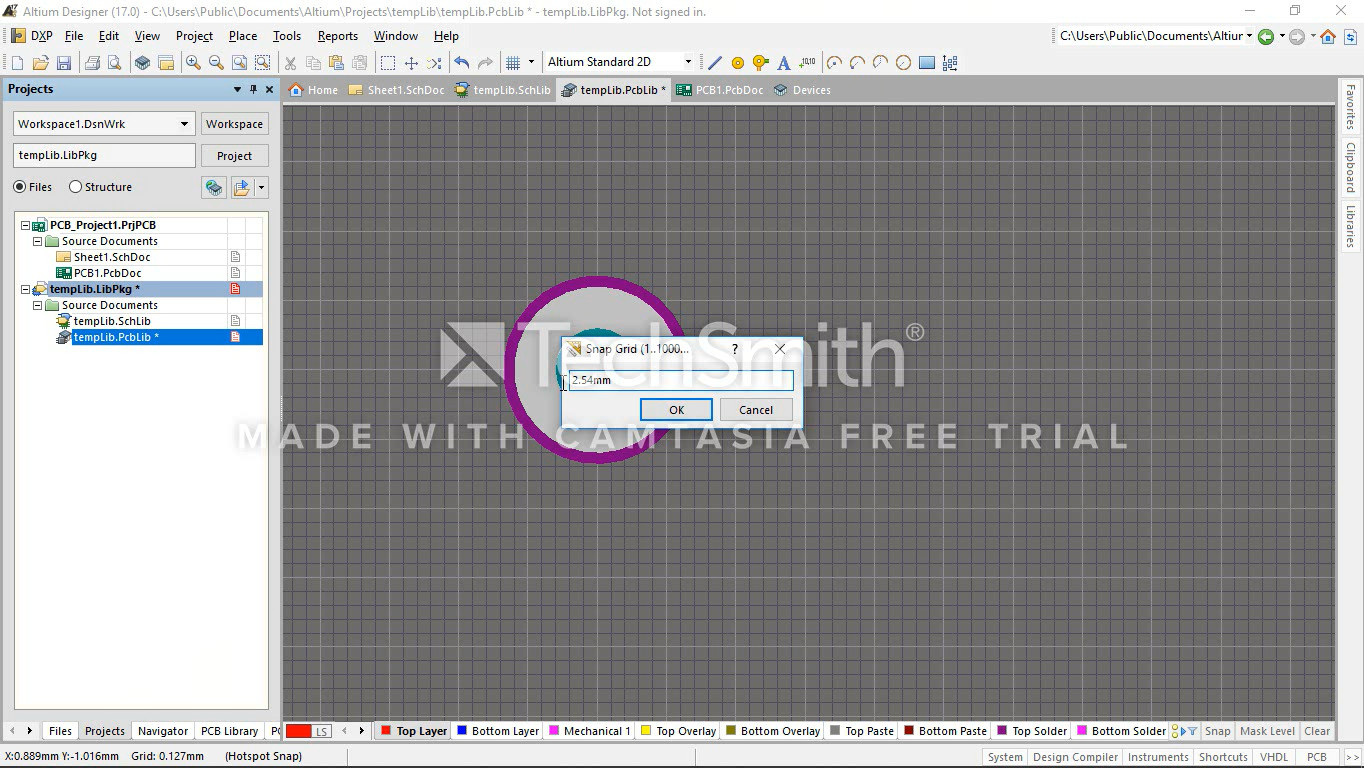The image size is (1364, 768).
Task: Click OK in Snap Grid dialog
Action: [676, 410]
